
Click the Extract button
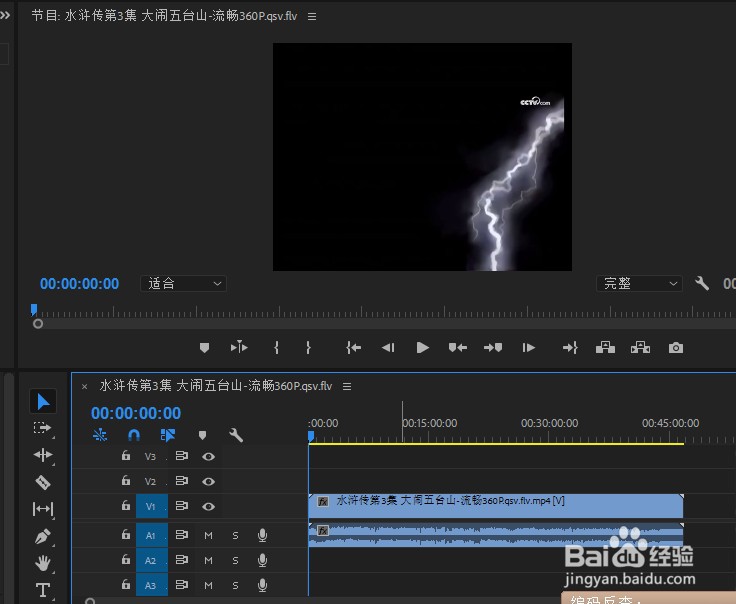(641, 348)
